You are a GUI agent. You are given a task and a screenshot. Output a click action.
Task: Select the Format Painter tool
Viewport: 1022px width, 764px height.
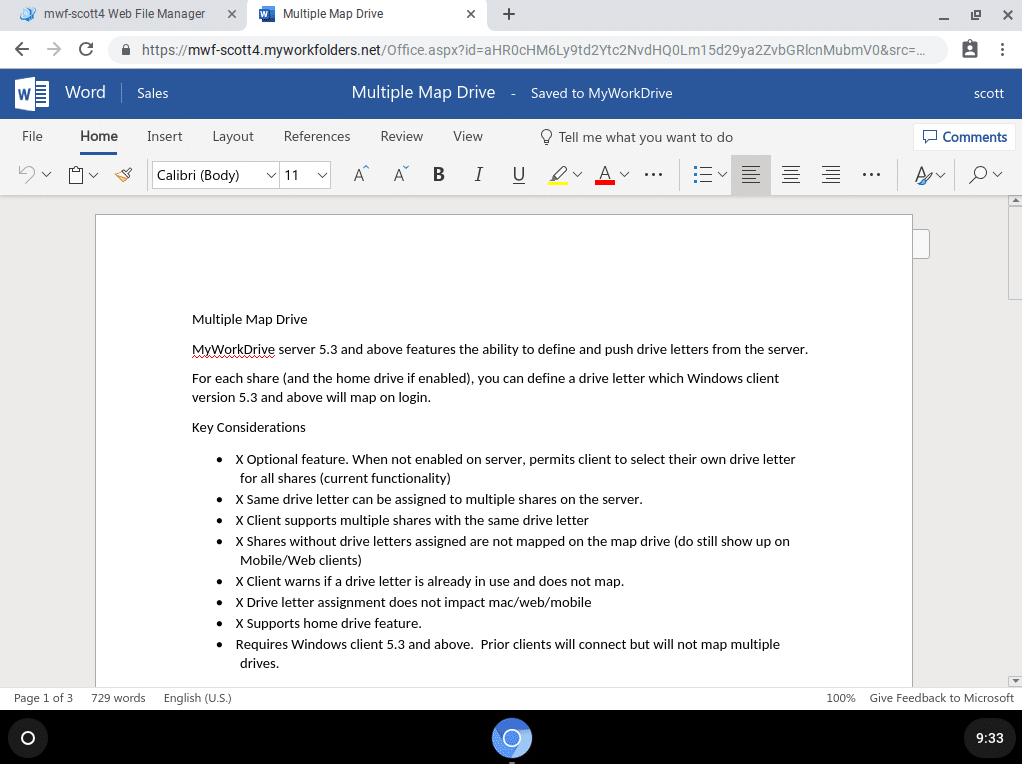tap(123, 174)
